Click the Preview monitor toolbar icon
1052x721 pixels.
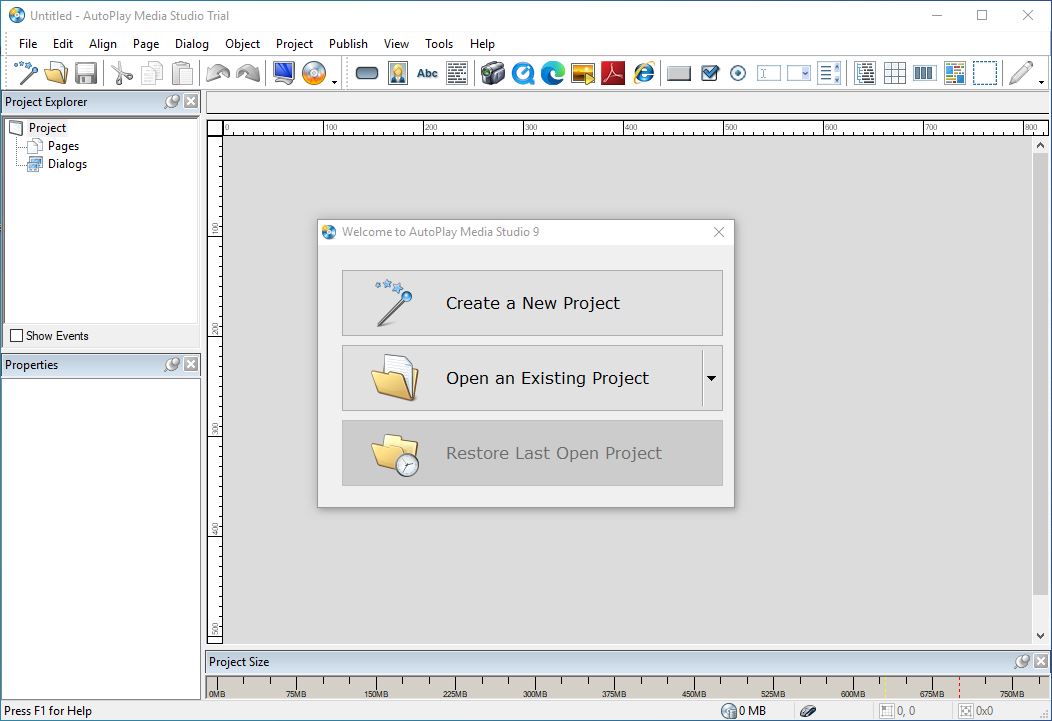[284, 72]
